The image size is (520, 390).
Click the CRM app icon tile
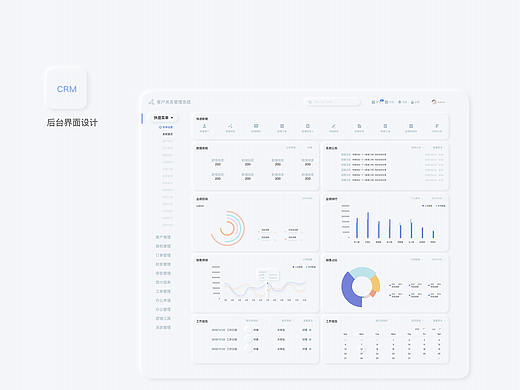tap(66, 88)
